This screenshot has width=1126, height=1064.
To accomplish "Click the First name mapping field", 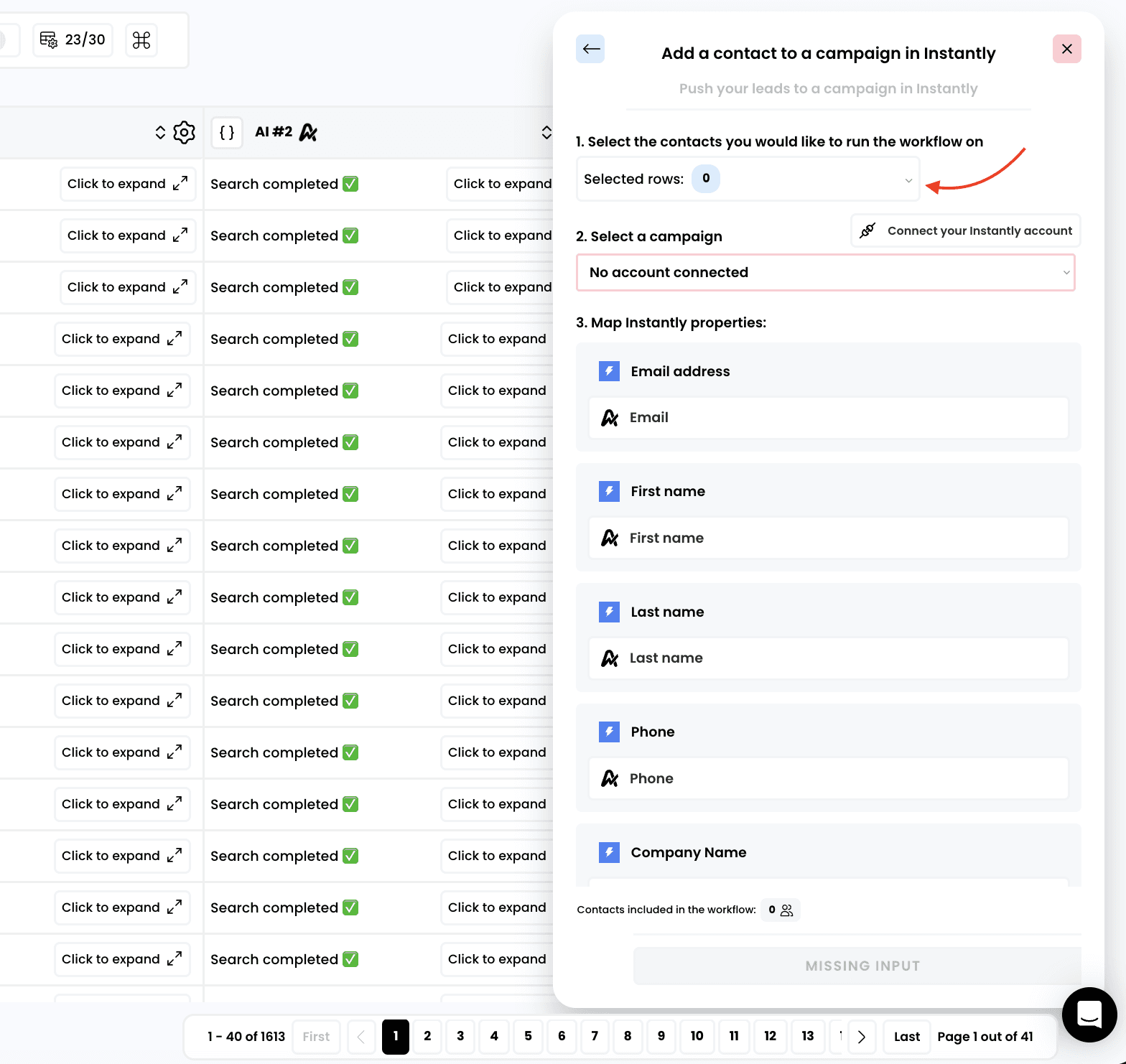I will 829,538.
